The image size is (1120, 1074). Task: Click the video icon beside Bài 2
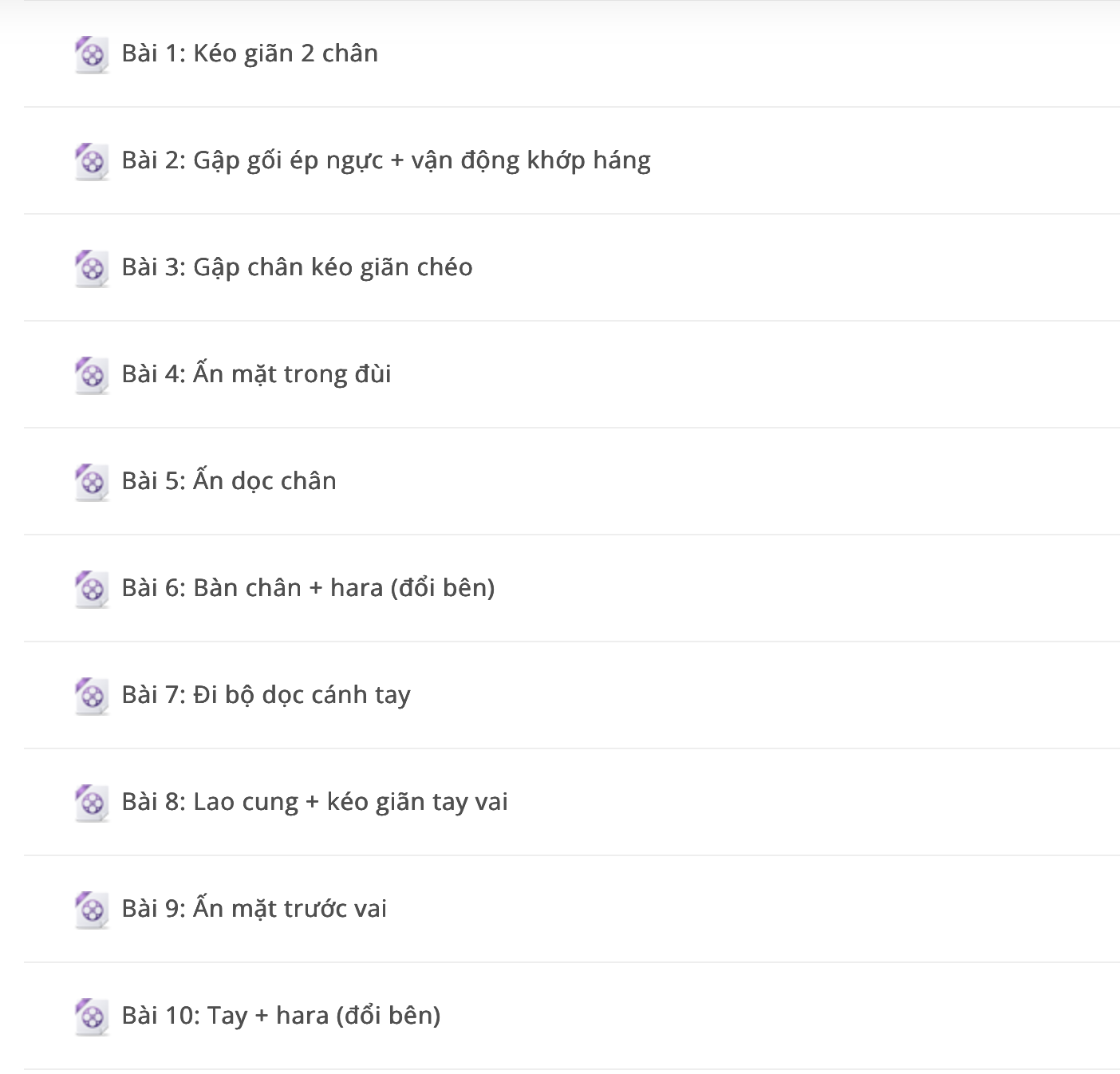(92, 162)
